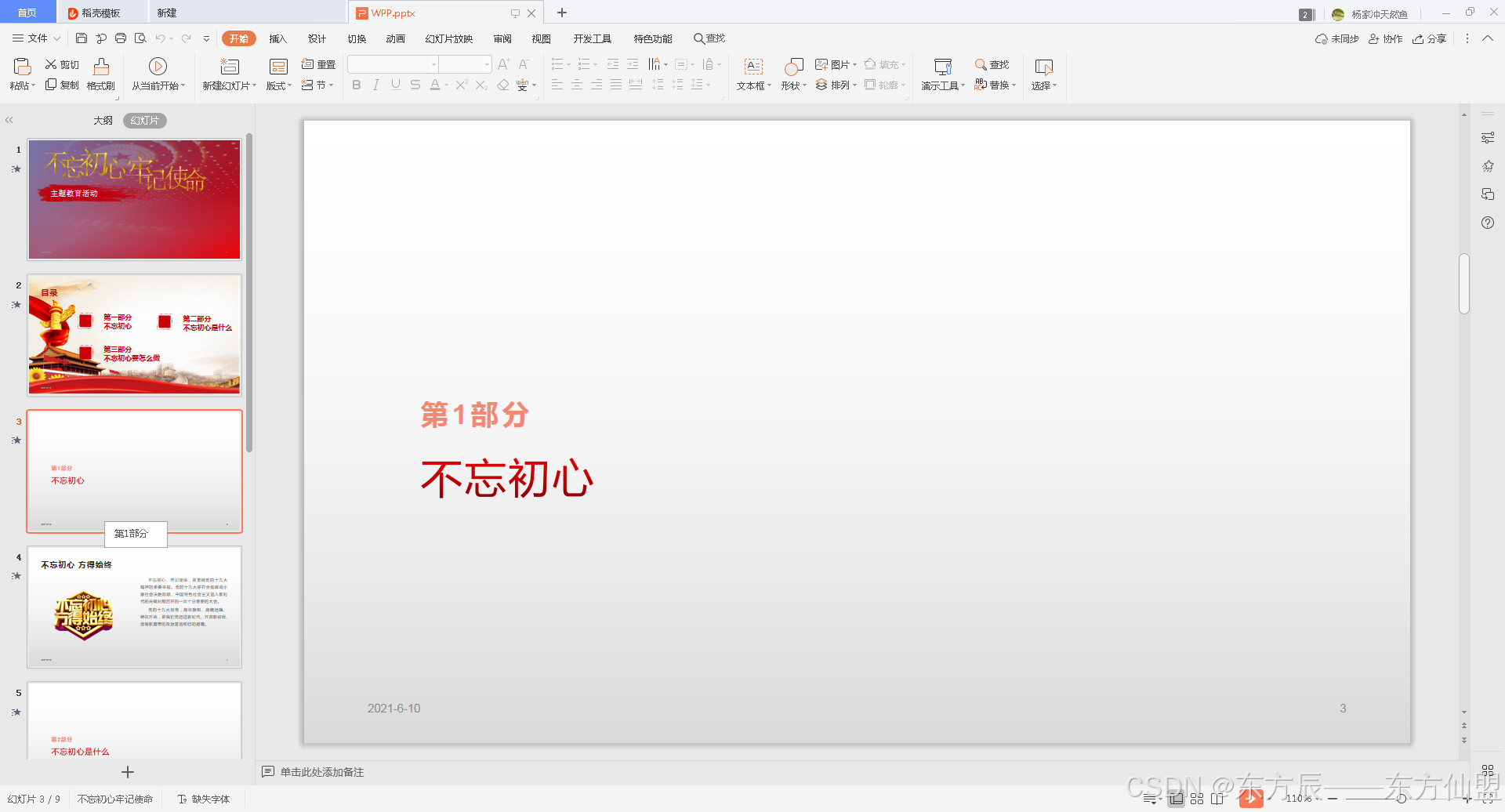Screen dimensions: 1505x812
Task: Expand the Replace (替换) dropdown
Action: 1014,85
